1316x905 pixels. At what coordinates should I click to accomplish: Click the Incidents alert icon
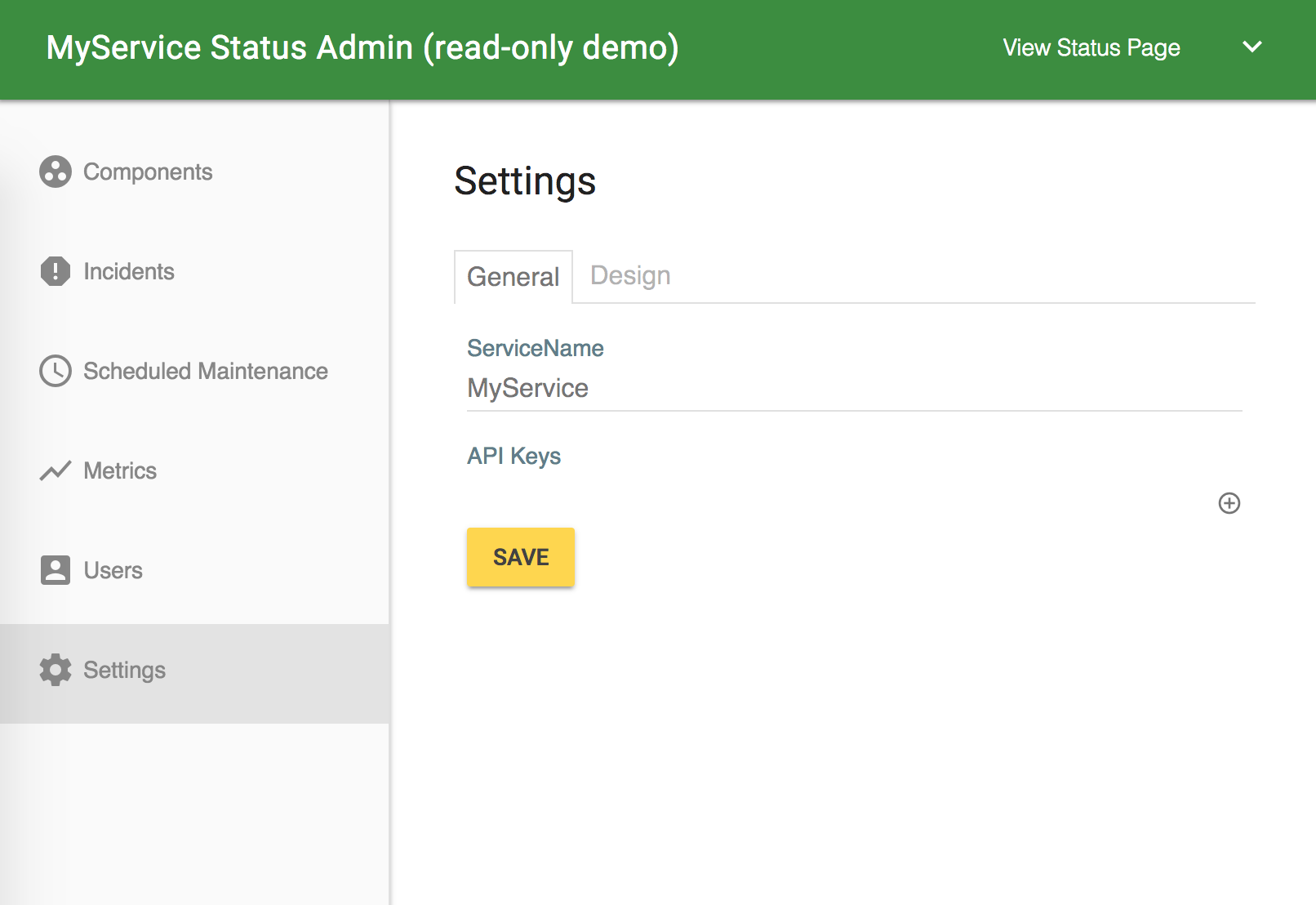pyautogui.click(x=56, y=271)
